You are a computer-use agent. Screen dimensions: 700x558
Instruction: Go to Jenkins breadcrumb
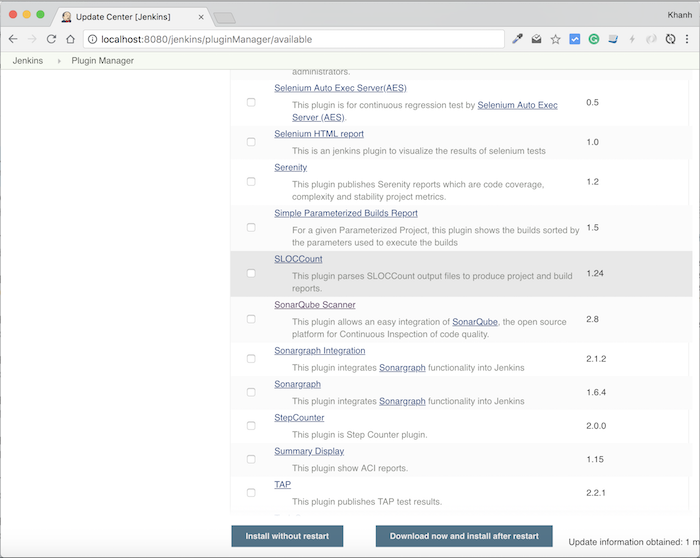pyautogui.click(x=28, y=61)
